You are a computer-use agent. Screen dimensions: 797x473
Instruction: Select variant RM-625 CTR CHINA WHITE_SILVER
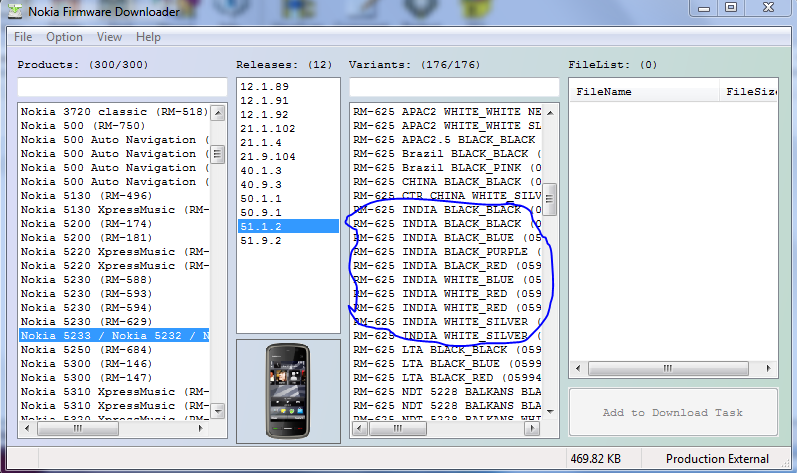(447, 196)
